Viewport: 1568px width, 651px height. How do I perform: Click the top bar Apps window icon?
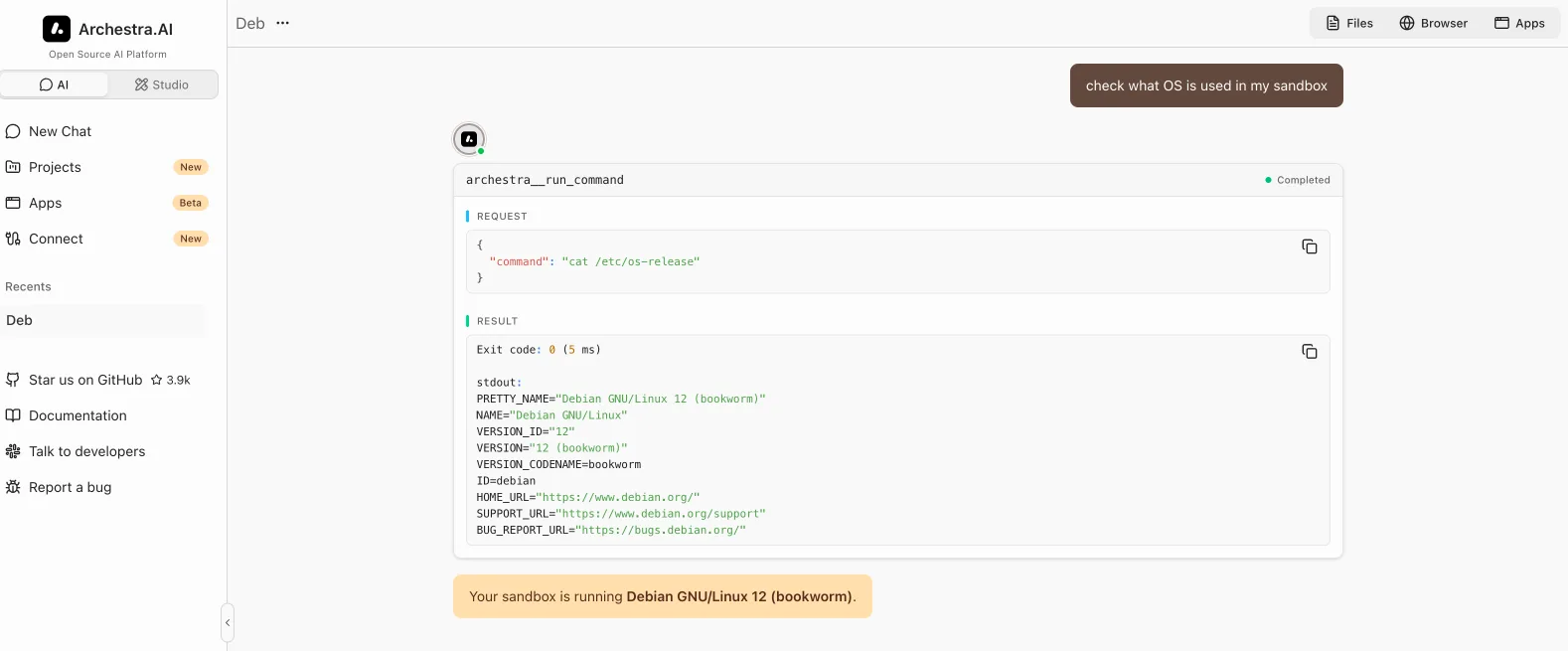click(x=1502, y=23)
